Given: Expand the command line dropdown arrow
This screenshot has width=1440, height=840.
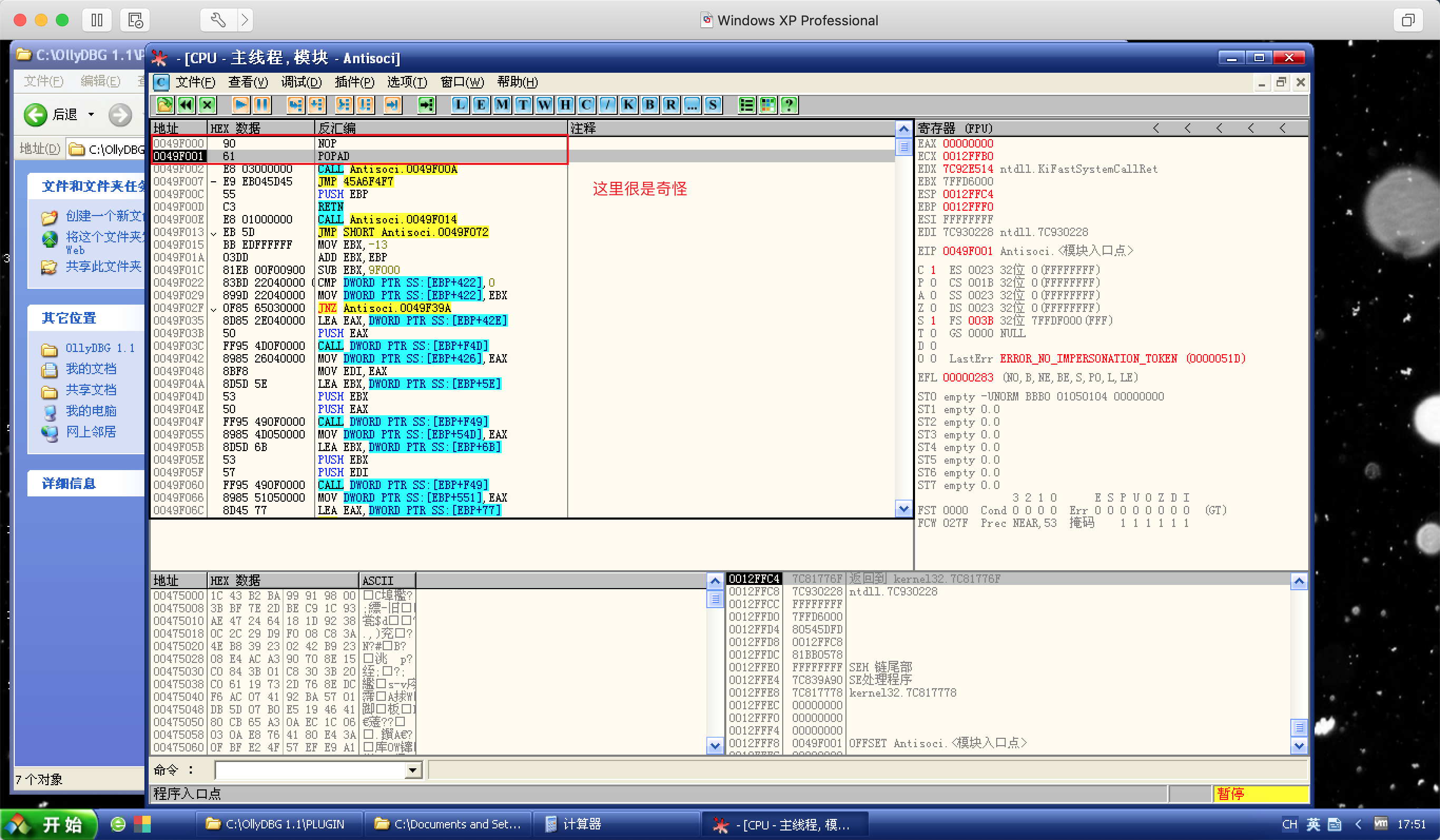Looking at the screenshot, I should (412, 770).
